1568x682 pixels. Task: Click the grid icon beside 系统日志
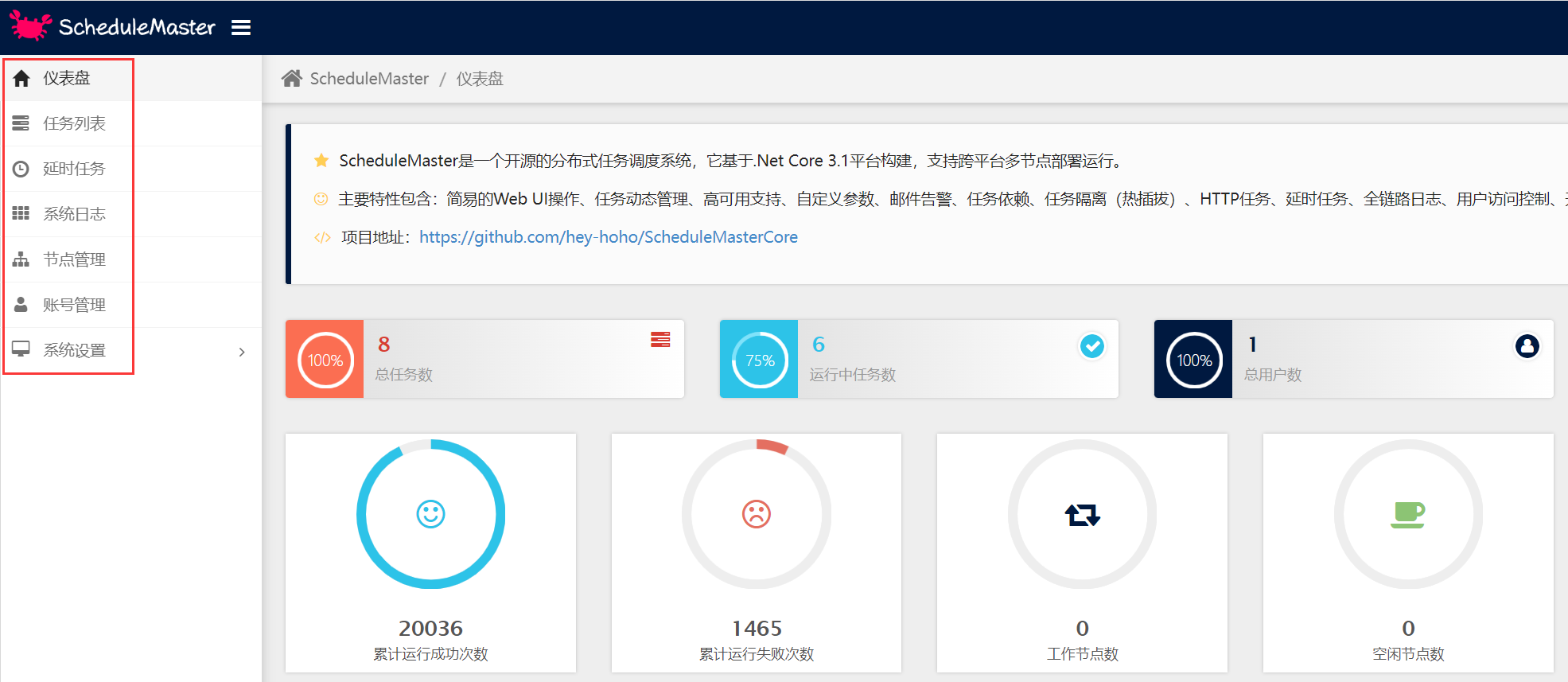click(x=21, y=213)
